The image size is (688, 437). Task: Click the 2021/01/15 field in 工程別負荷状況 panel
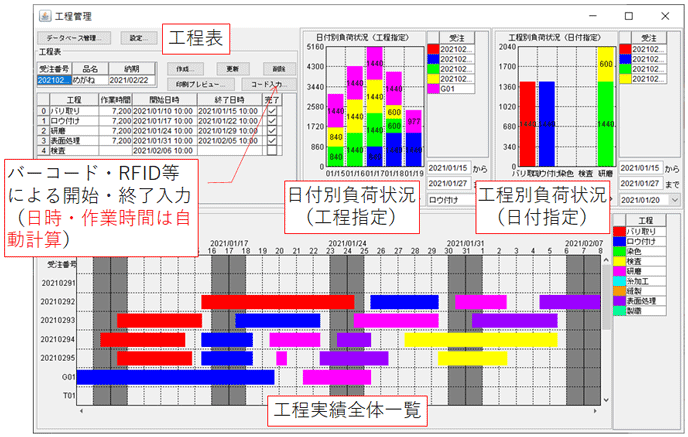[640, 168]
